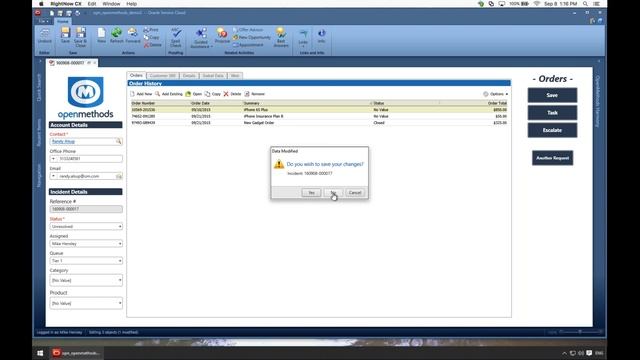This screenshot has width=640, height=360.
Task: Switch to the Details tab
Action: tap(189, 76)
